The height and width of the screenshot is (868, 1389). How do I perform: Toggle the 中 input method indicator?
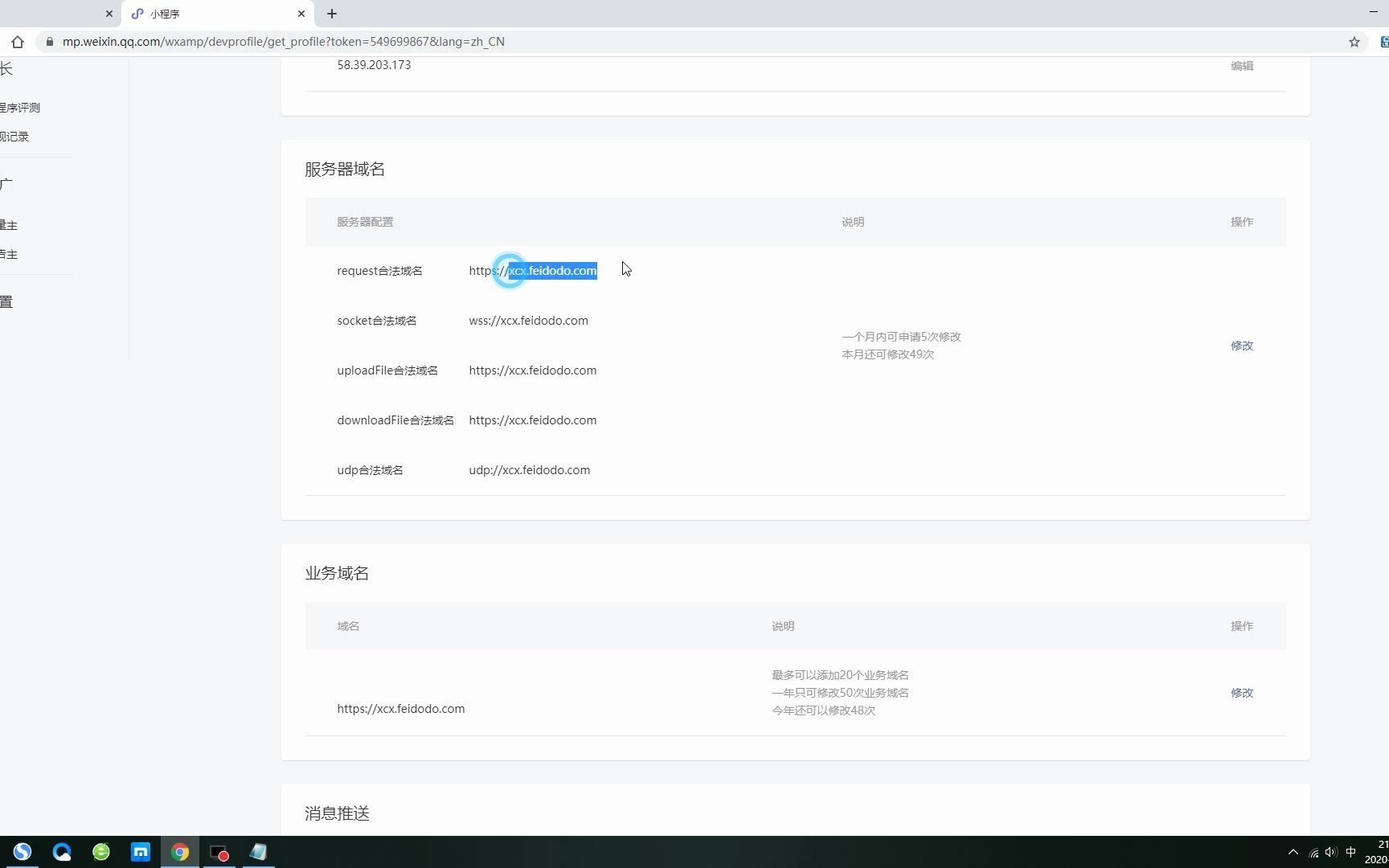pos(1351,852)
